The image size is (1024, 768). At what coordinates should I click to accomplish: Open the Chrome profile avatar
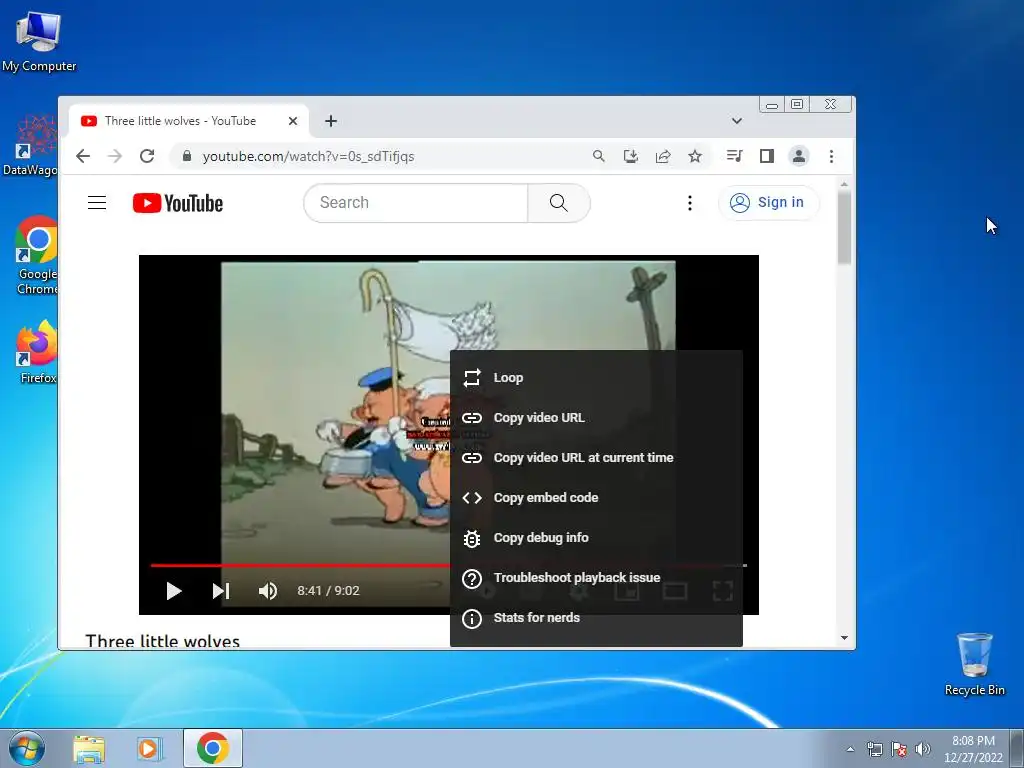coord(799,156)
